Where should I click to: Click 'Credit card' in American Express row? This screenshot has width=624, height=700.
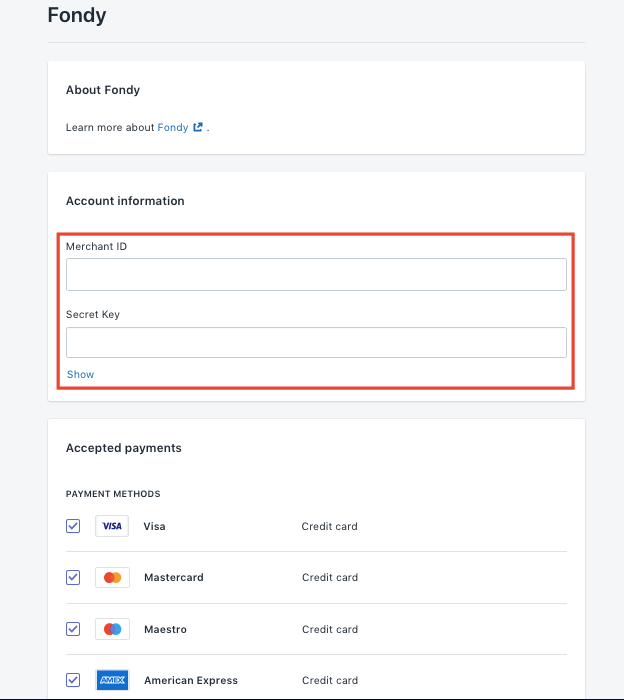coord(330,680)
